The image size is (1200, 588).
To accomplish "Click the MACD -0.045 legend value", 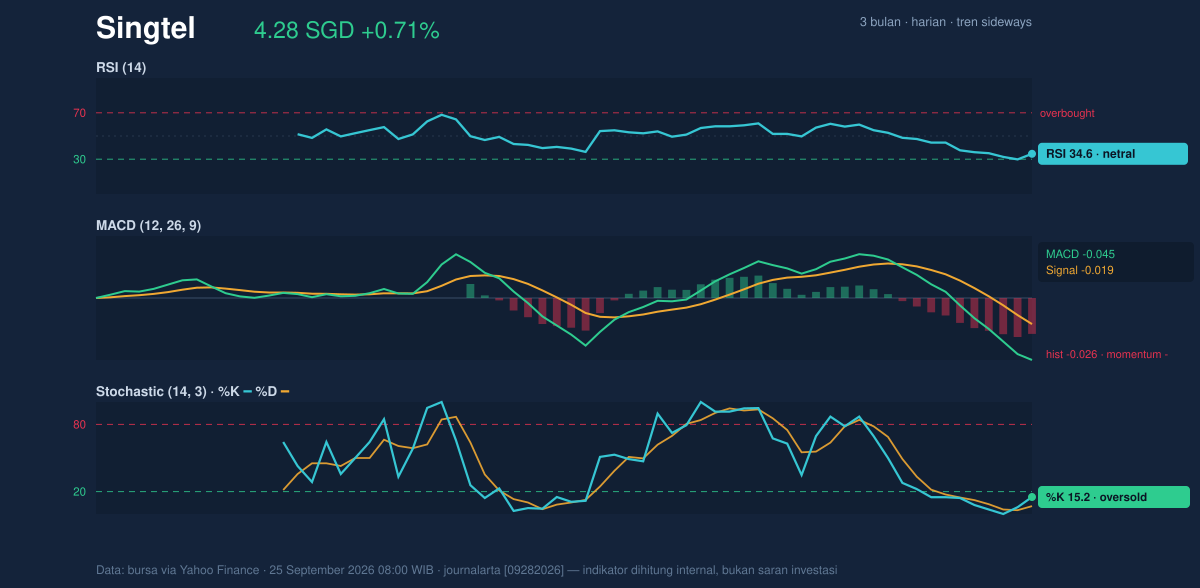I will coord(1080,254).
